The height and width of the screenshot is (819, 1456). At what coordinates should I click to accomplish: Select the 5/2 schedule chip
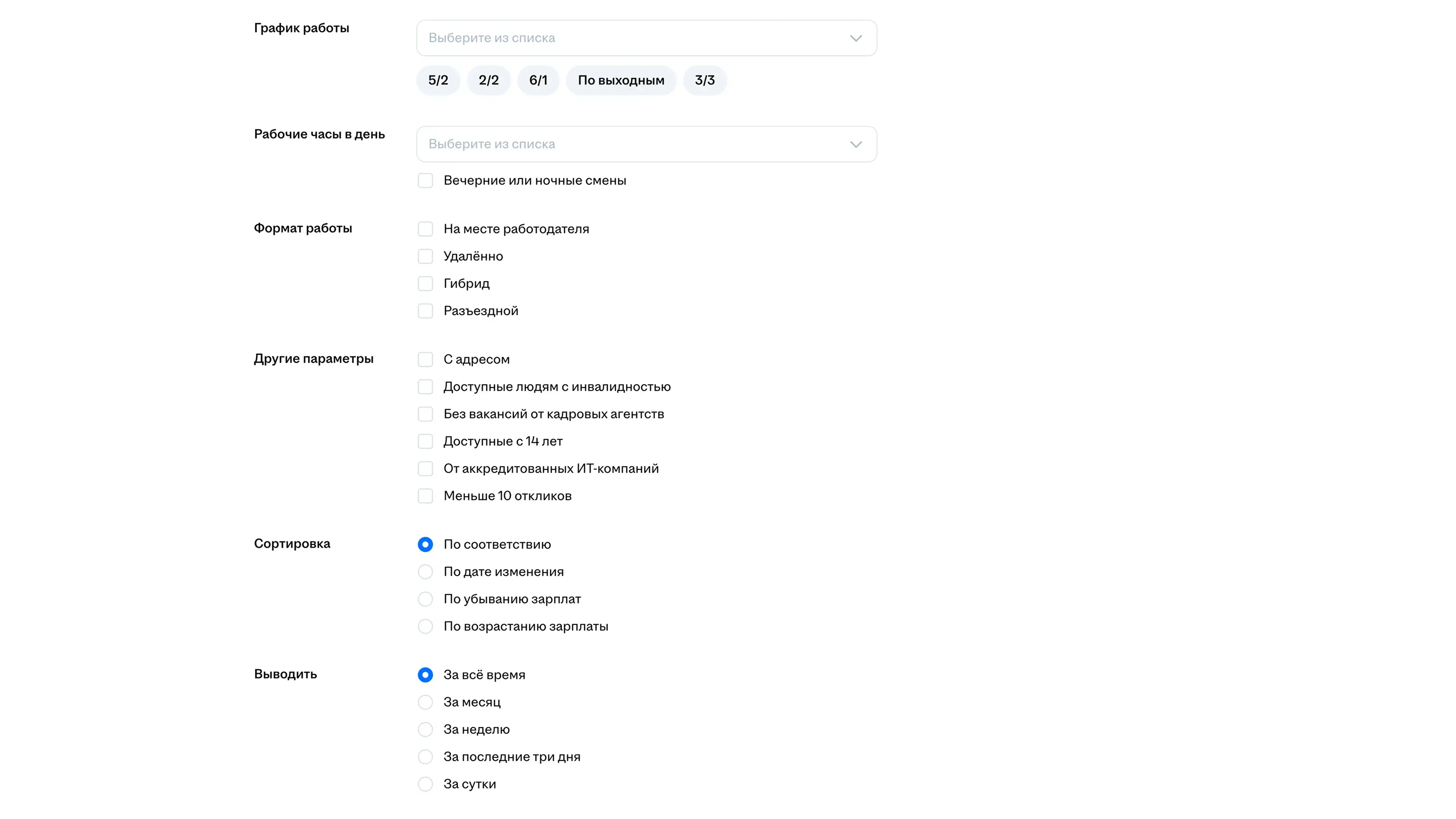[x=438, y=80]
